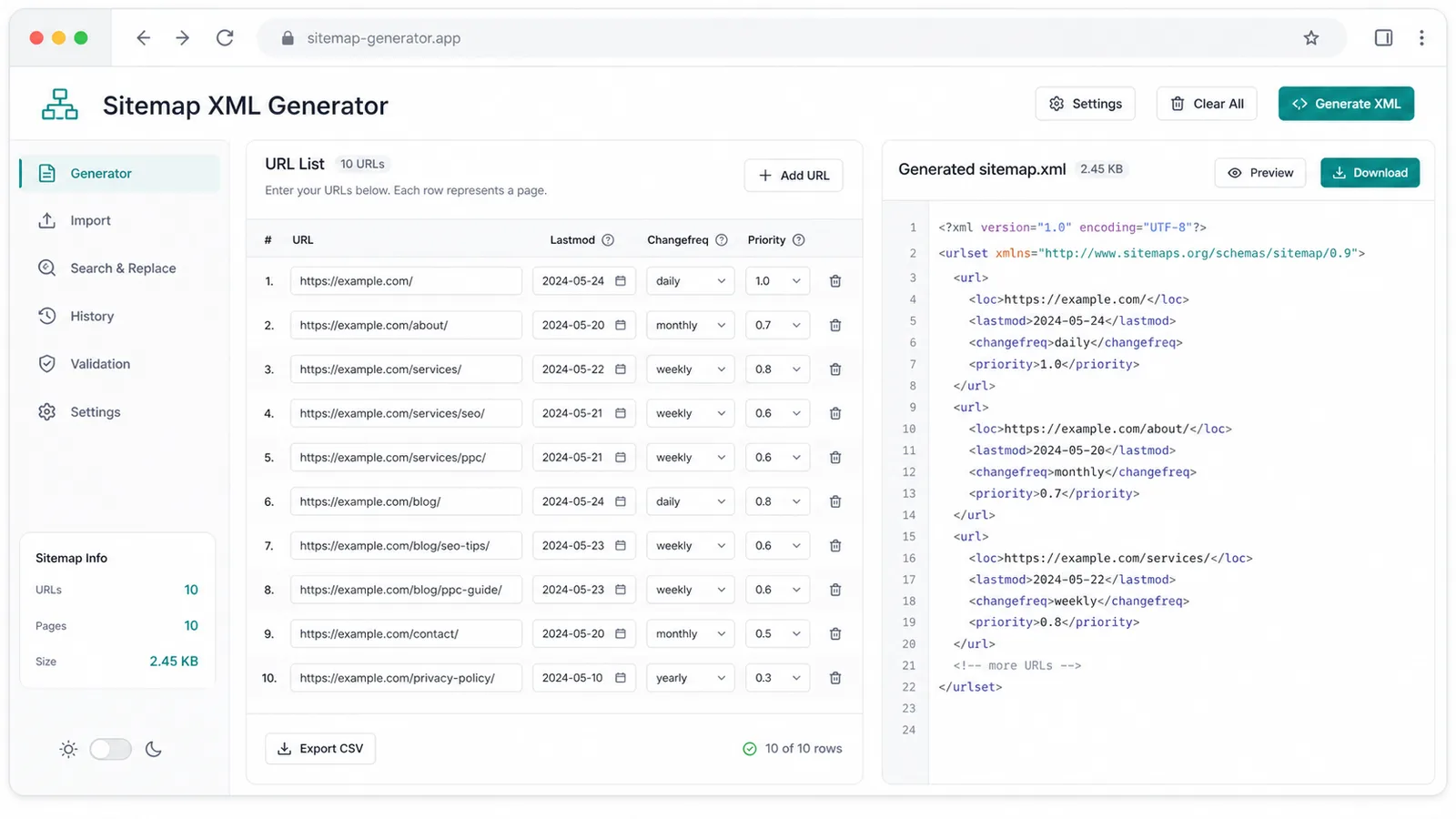The height and width of the screenshot is (819, 1456).
Task: Click the URL field with example.com/services/seo/
Action: pyautogui.click(x=406, y=413)
